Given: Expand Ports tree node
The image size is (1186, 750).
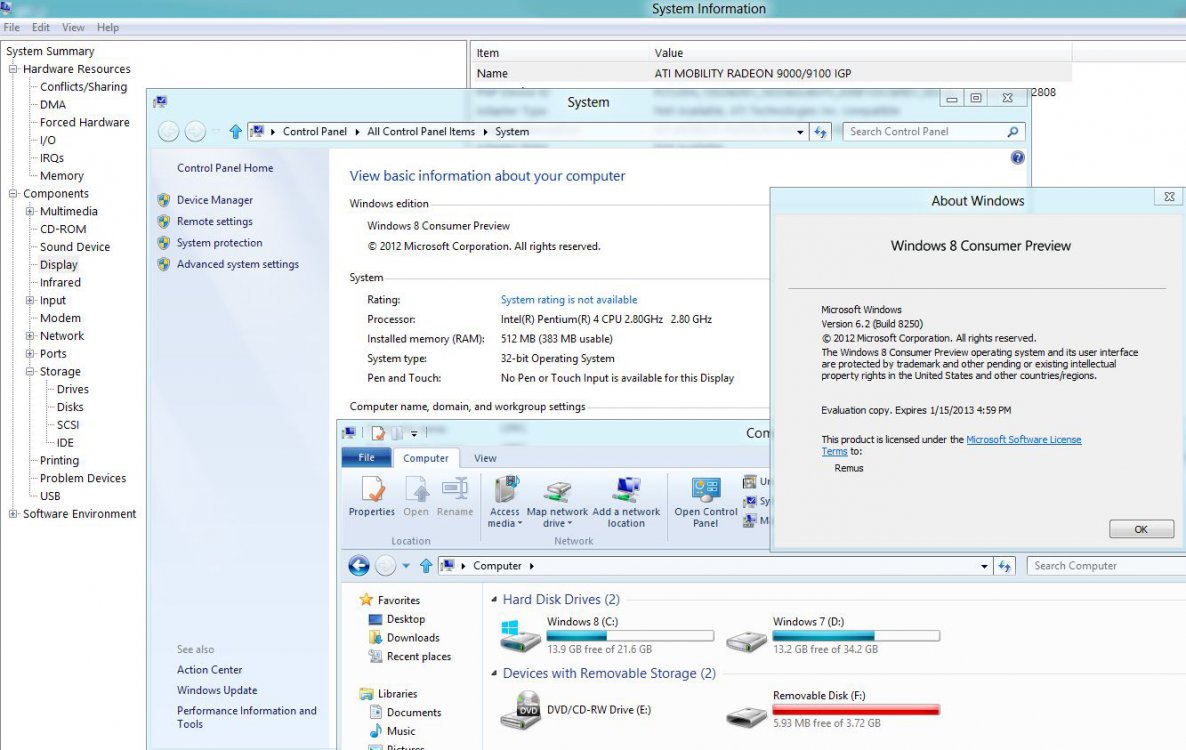Looking at the screenshot, I should click(x=30, y=353).
